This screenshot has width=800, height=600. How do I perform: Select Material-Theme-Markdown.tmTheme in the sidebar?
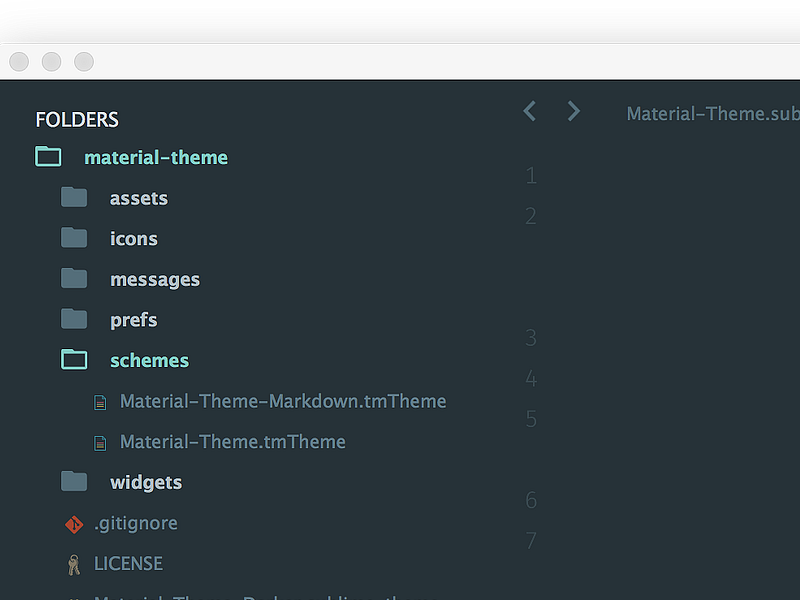coord(283,401)
